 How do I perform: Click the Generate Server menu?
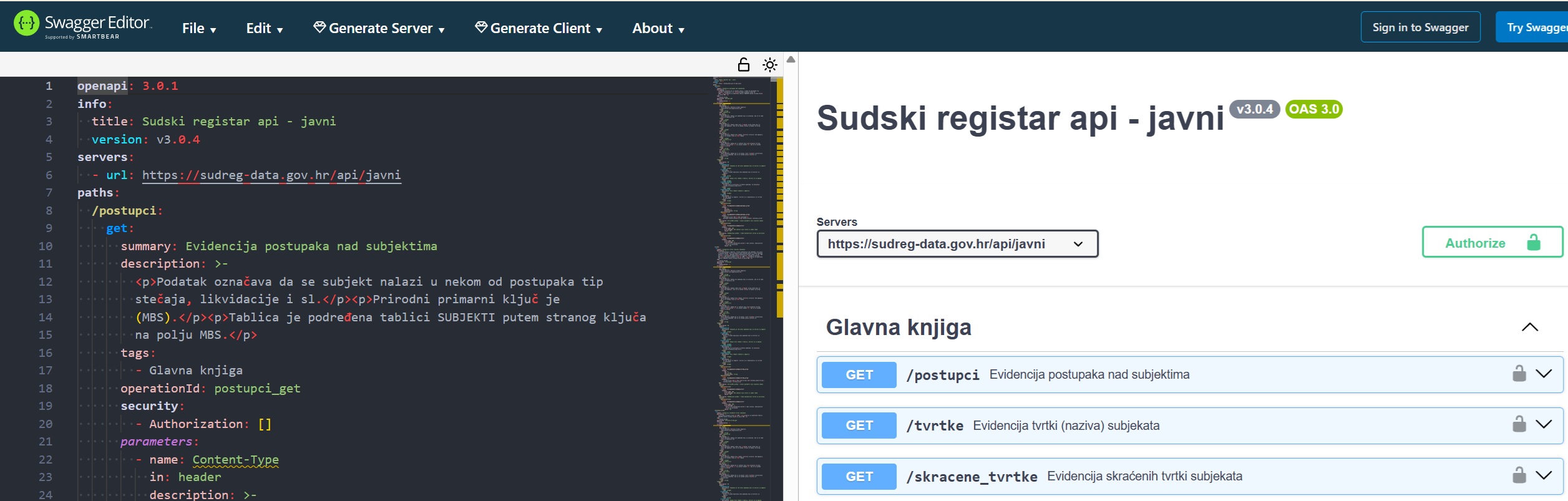tap(379, 28)
